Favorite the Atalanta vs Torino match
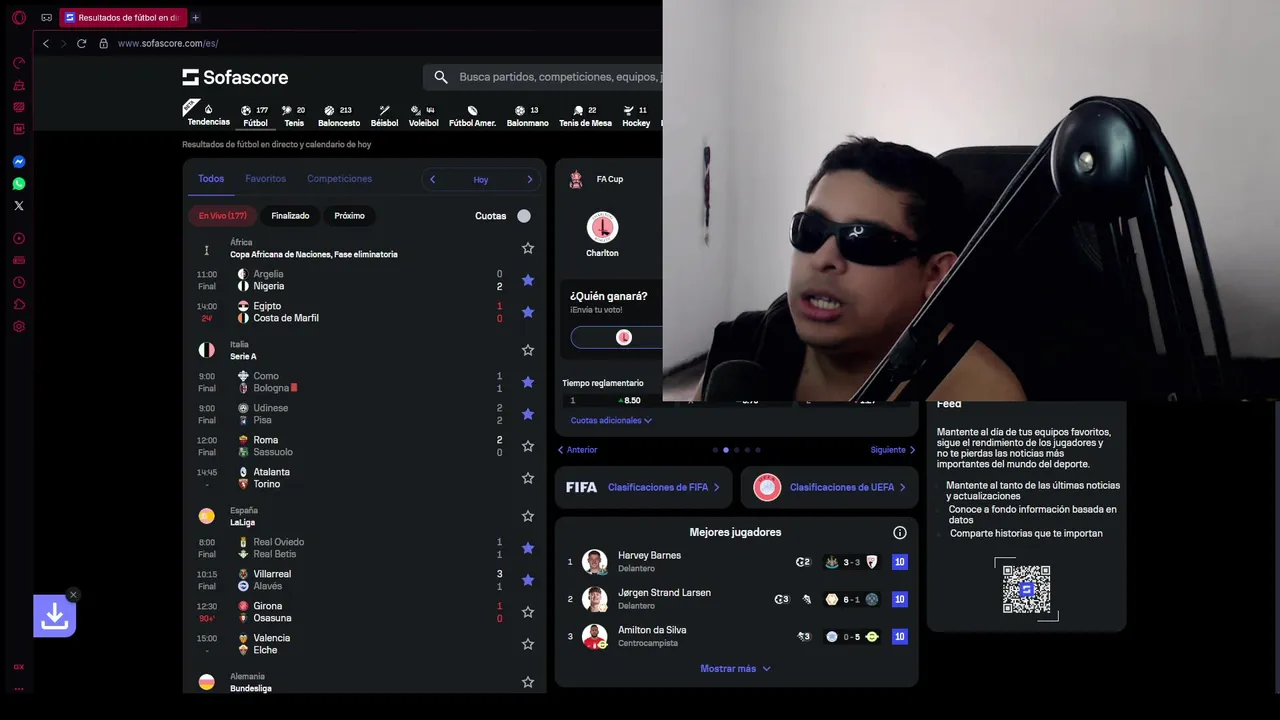 point(528,478)
